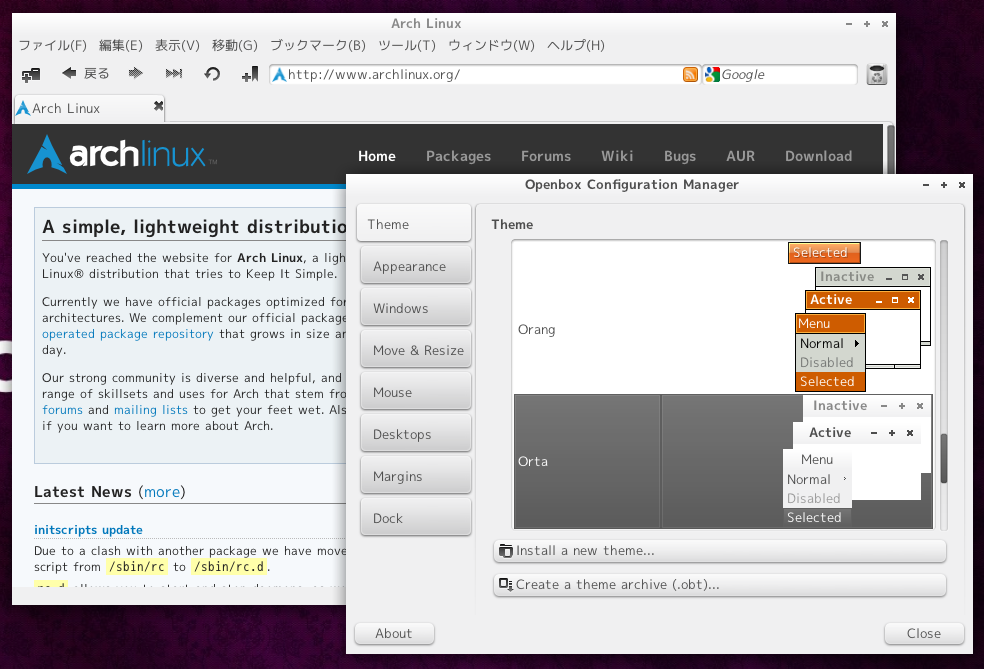This screenshot has height=669, width=984.
Task: Select the Orta theme row
Action: tap(724, 461)
